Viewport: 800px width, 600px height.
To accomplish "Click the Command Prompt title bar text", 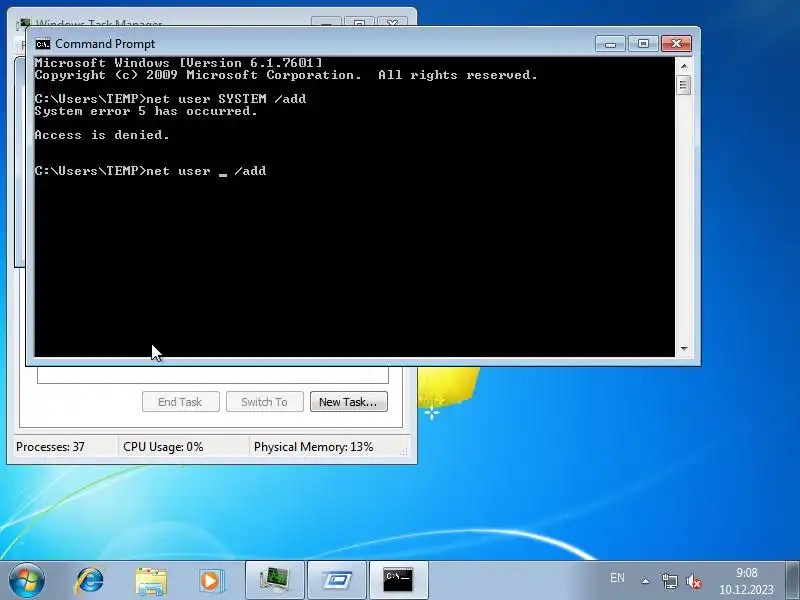I will tap(105, 44).
